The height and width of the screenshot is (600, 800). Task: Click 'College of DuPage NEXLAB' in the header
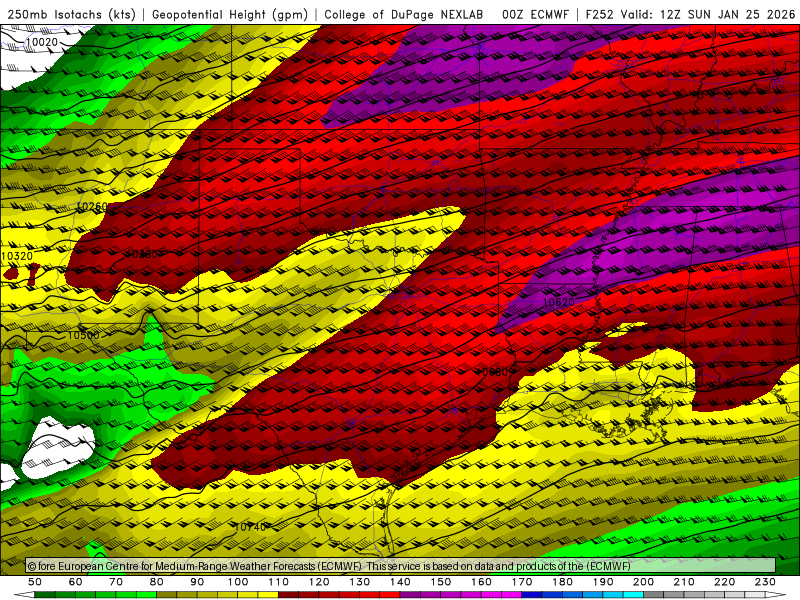(x=403, y=15)
